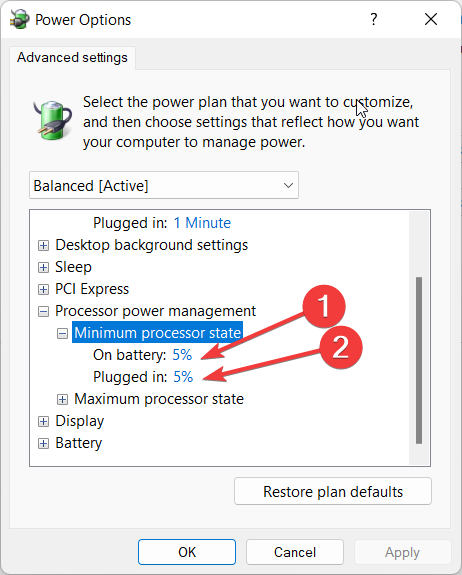Collapse Minimum processor state node
The image size is (462, 575).
(62, 333)
